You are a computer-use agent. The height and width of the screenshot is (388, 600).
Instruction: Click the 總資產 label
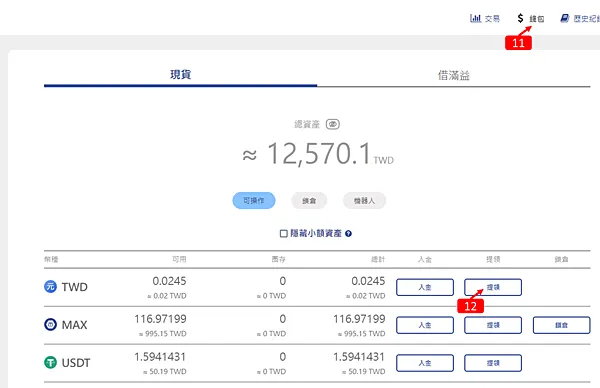click(307, 124)
